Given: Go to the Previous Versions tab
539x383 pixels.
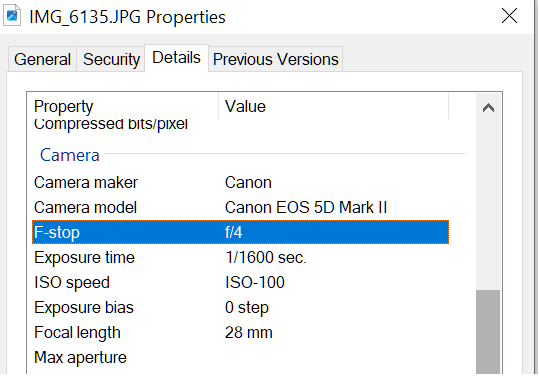Looking at the screenshot, I should pyautogui.click(x=276, y=59).
